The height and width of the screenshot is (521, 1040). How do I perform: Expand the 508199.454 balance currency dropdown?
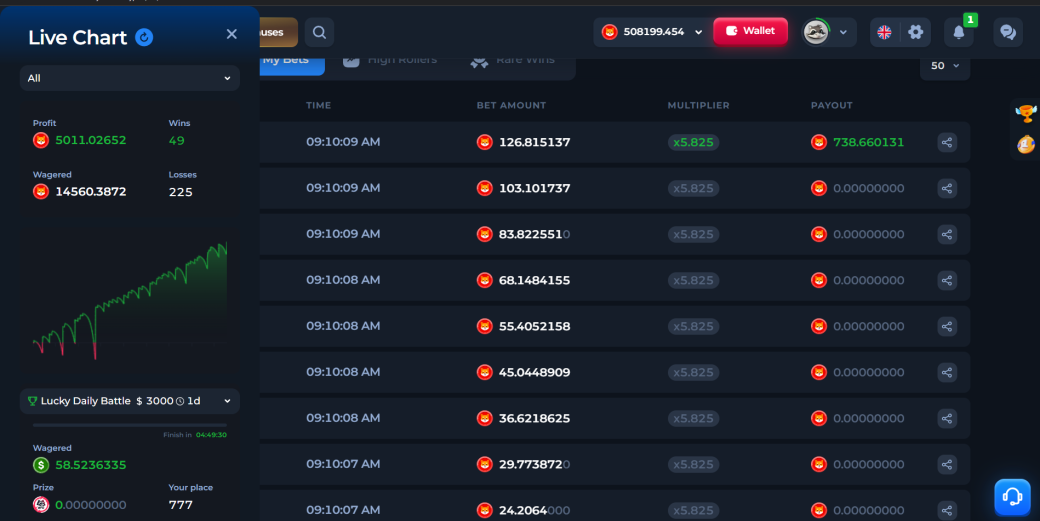(x=698, y=32)
